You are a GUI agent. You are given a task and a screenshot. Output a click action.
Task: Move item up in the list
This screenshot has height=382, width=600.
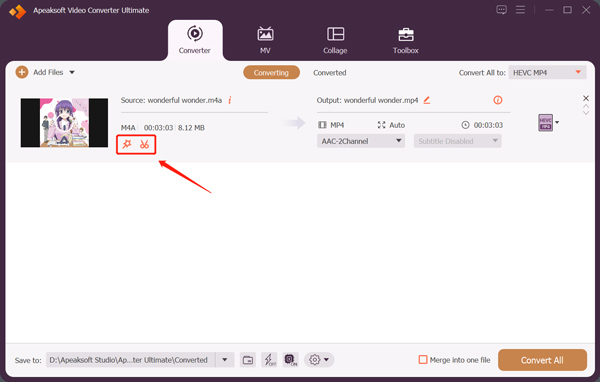[x=585, y=106]
